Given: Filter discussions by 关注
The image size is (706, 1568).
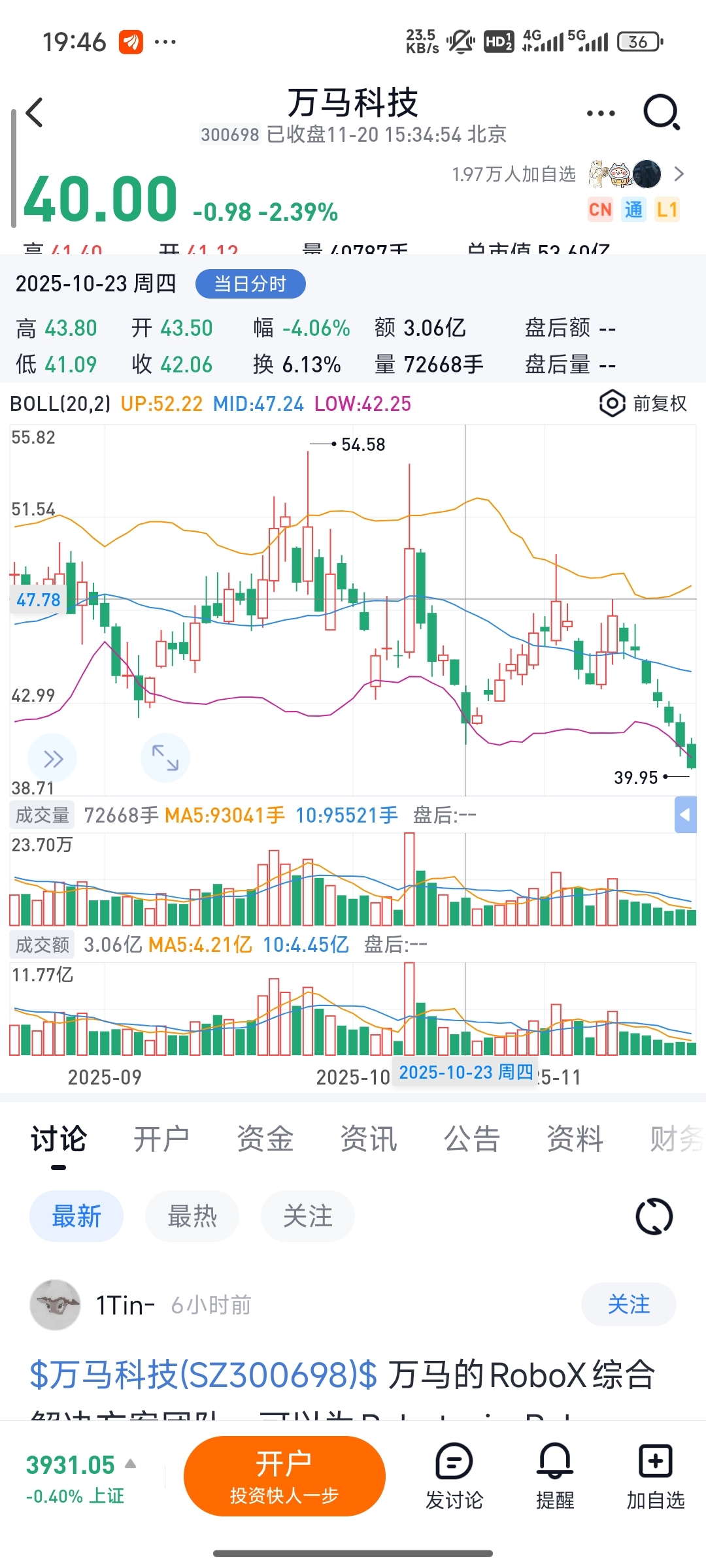Looking at the screenshot, I should click(308, 1217).
